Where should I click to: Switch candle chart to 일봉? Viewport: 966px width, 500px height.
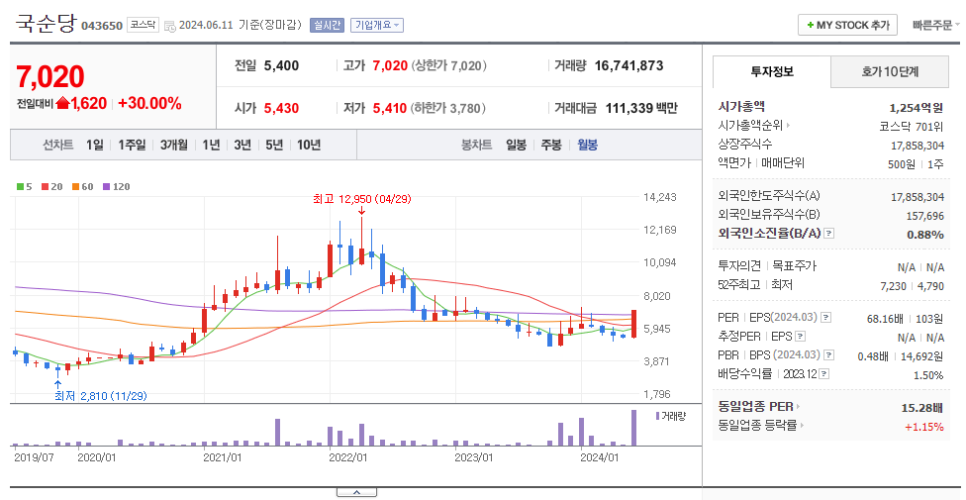(516, 145)
